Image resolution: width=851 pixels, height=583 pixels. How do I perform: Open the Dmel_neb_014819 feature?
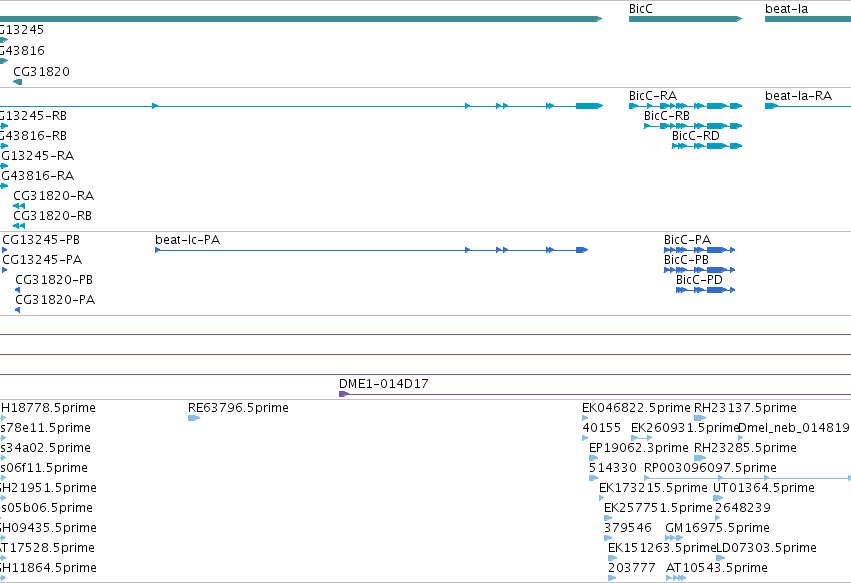pyautogui.click(x=740, y=438)
